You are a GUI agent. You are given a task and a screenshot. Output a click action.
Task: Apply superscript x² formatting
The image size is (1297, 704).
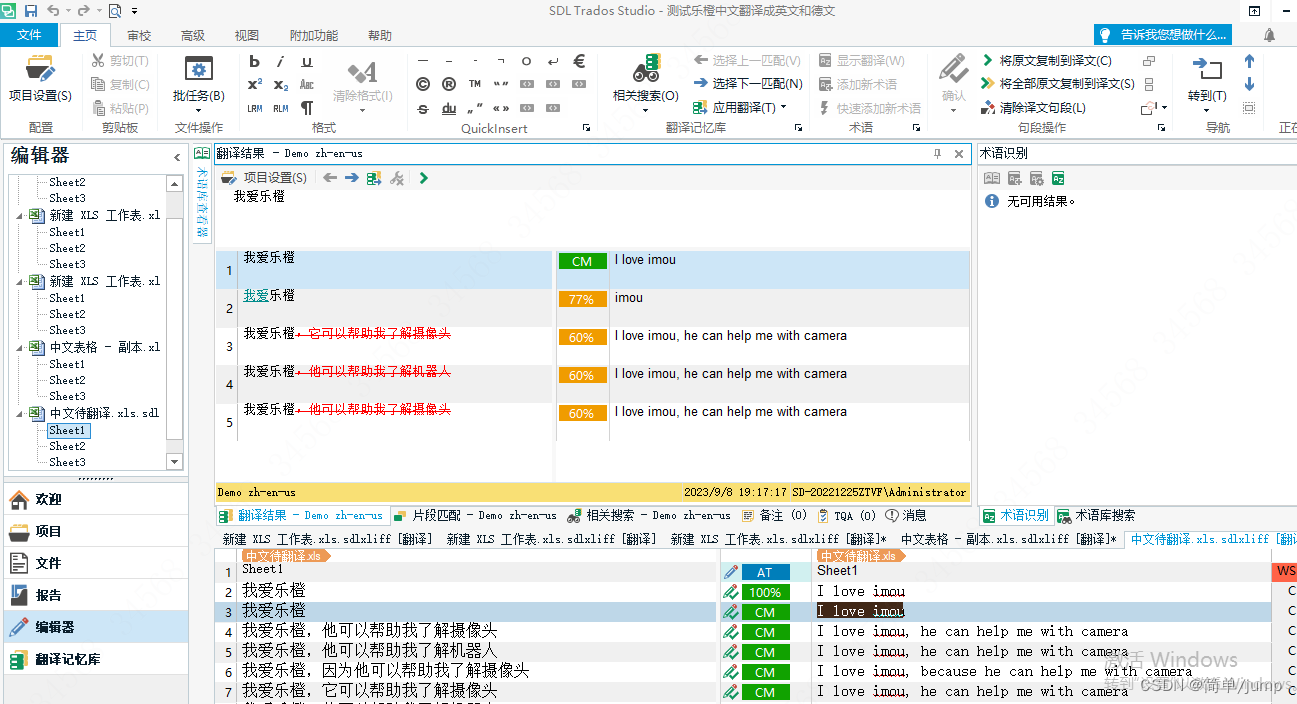pos(254,85)
